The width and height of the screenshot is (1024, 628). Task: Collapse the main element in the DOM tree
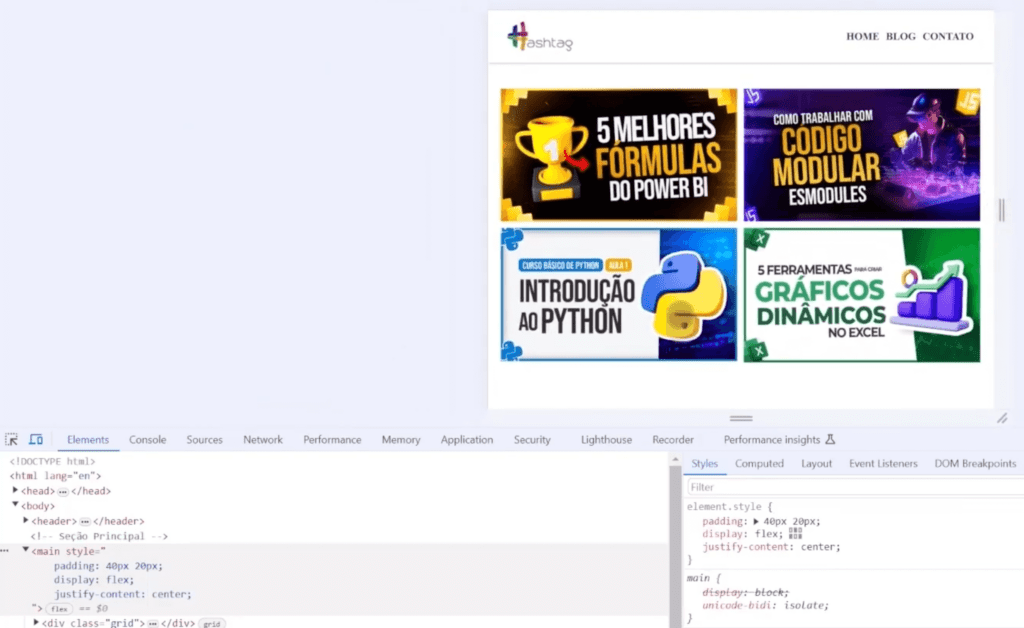coord(26,550)
